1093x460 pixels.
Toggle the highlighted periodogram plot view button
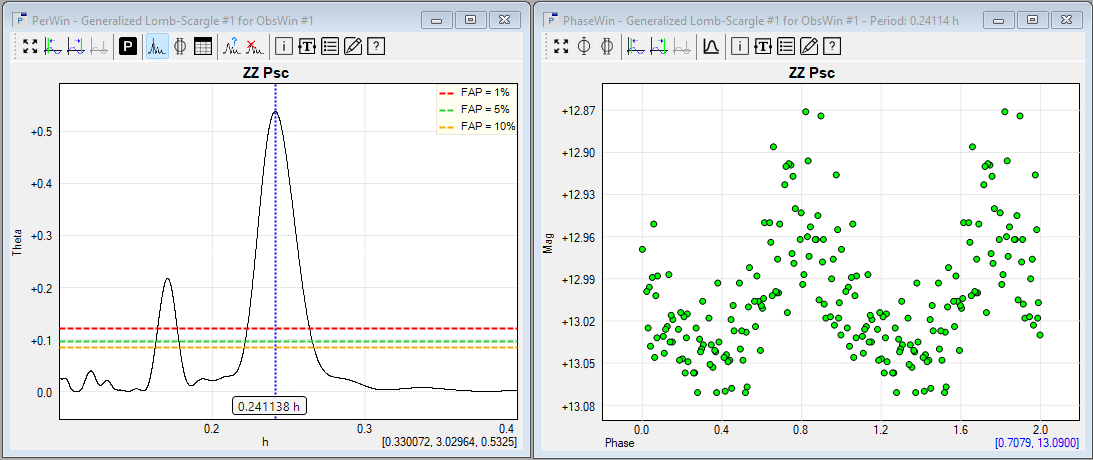(x=157, y=46)
